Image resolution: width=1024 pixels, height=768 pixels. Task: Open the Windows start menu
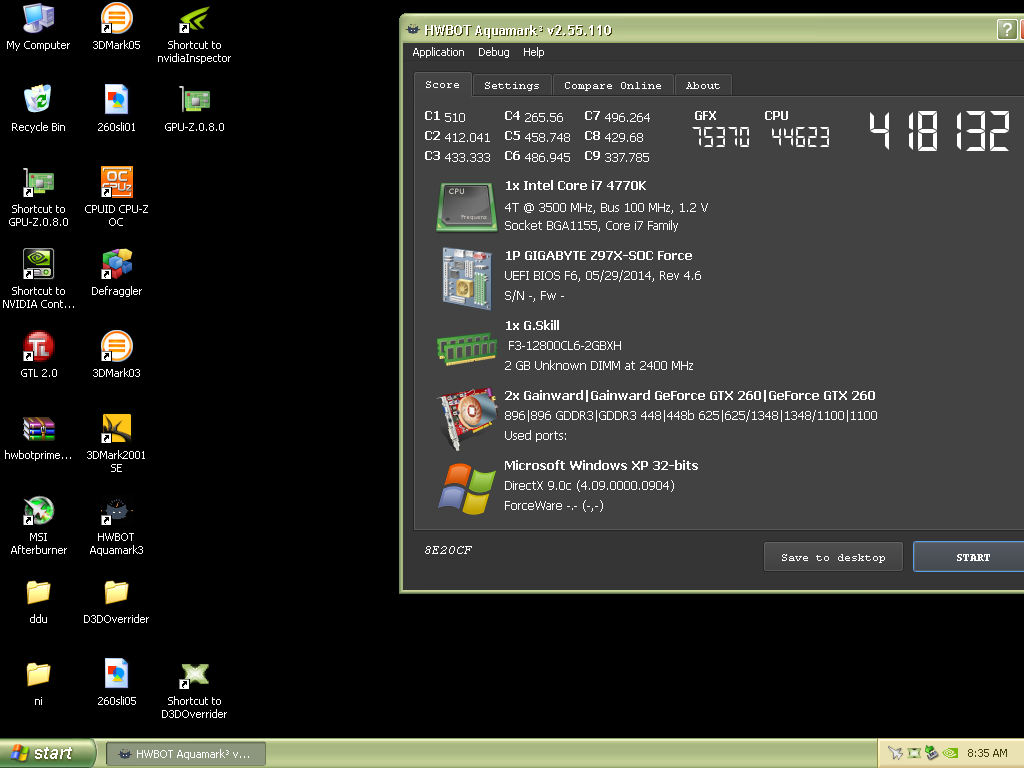point(48,753)
